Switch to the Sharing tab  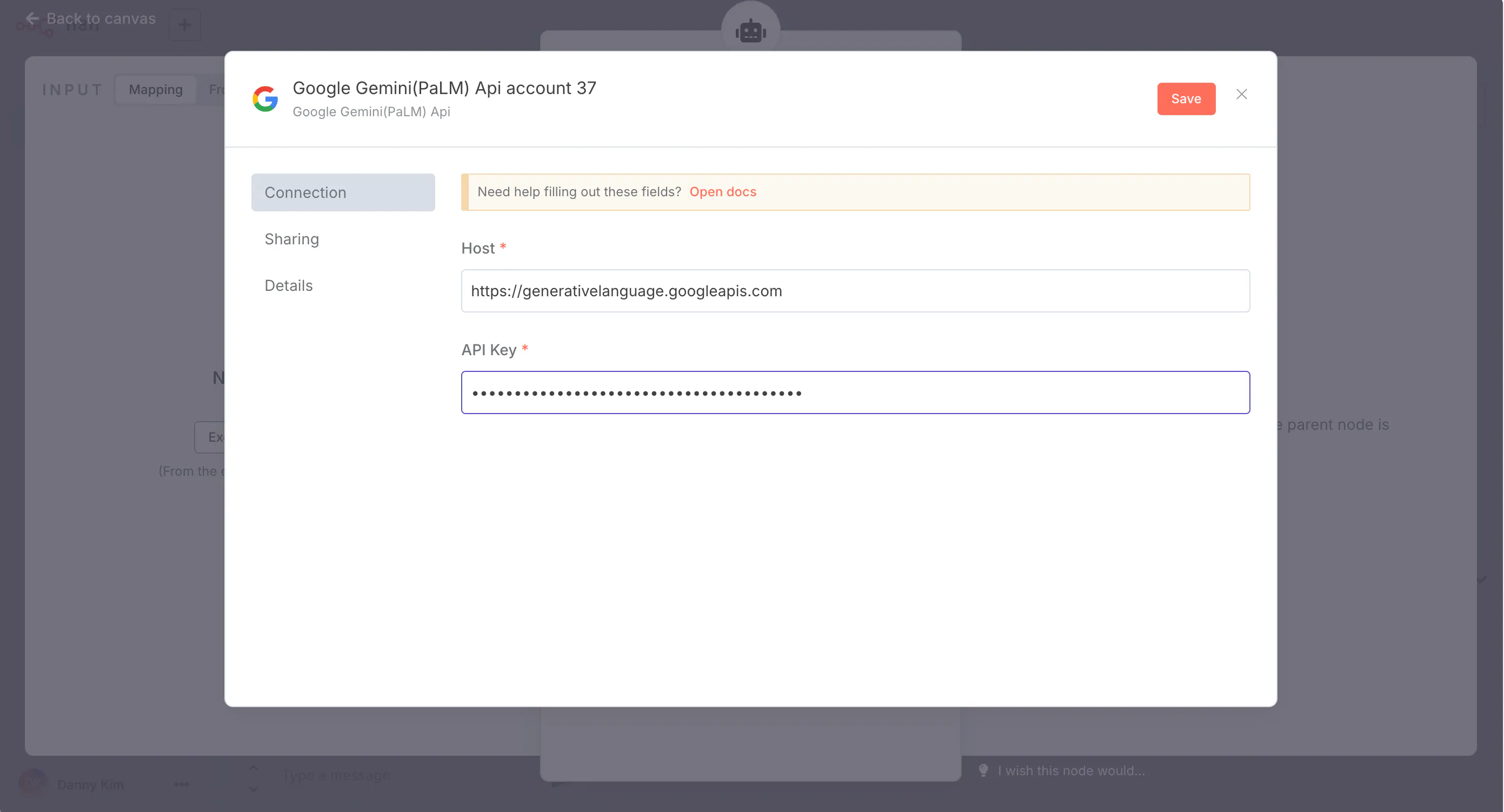291,239
